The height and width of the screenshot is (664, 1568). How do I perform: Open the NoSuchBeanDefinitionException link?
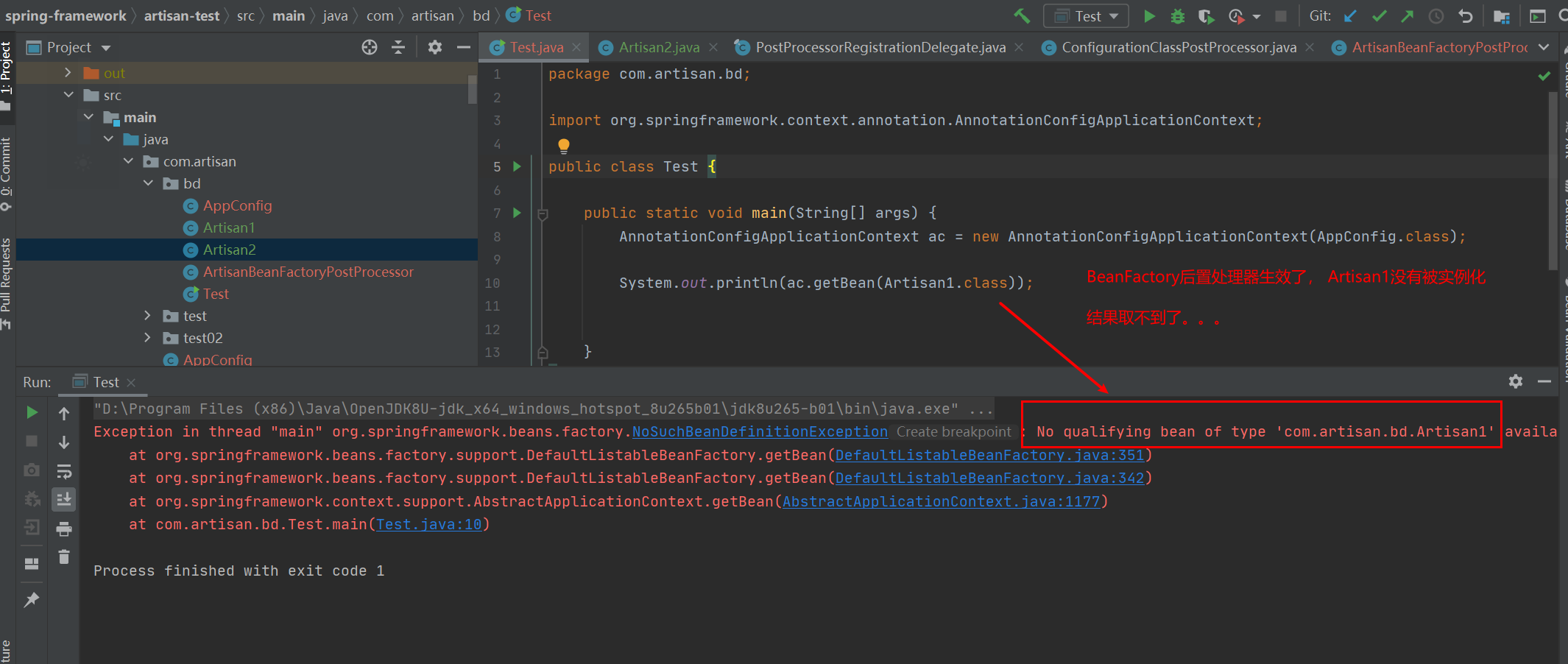click(760, 432)
